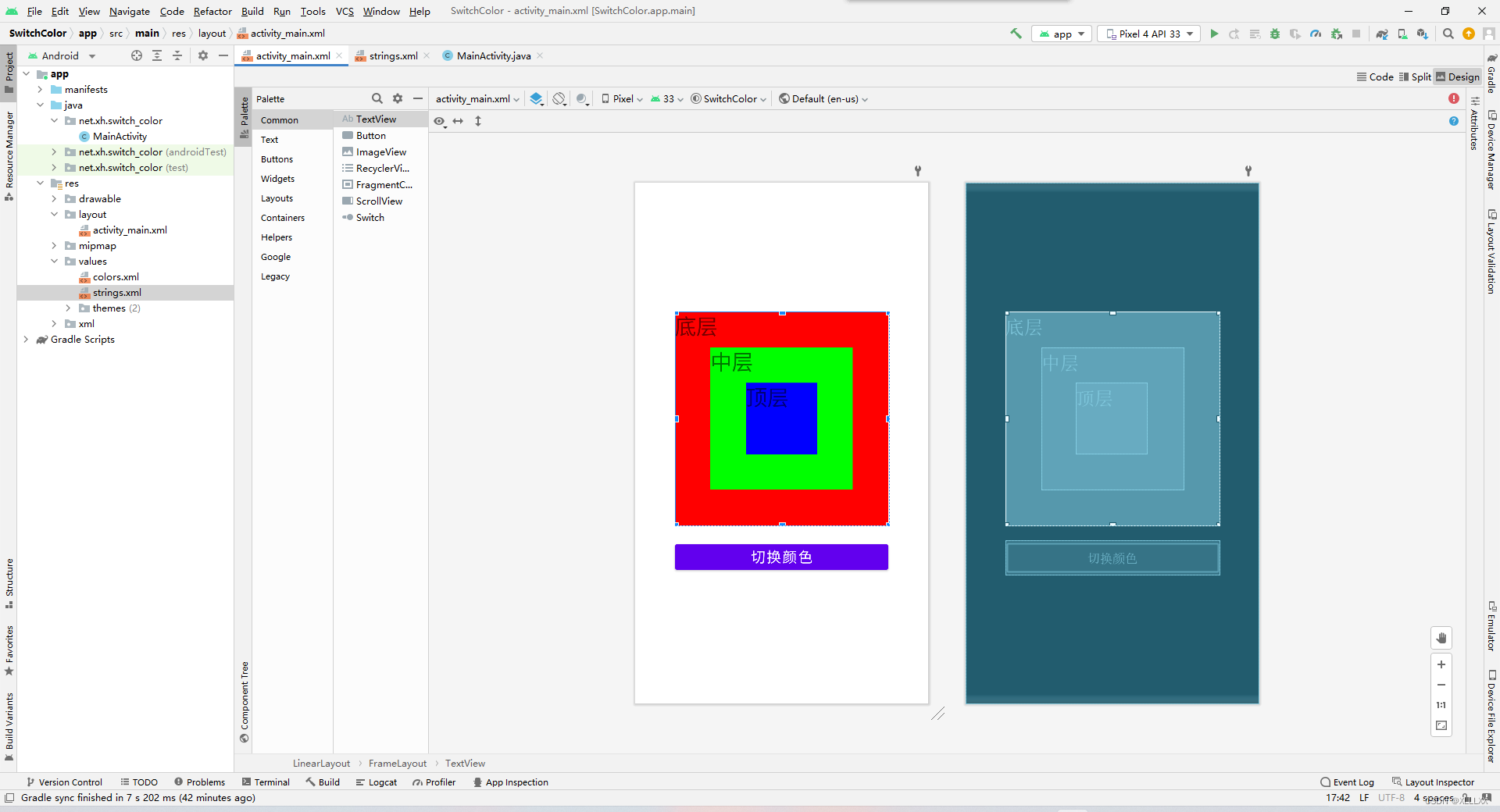
Task: Search the Palette with magnifier icon
Action: 377,98
